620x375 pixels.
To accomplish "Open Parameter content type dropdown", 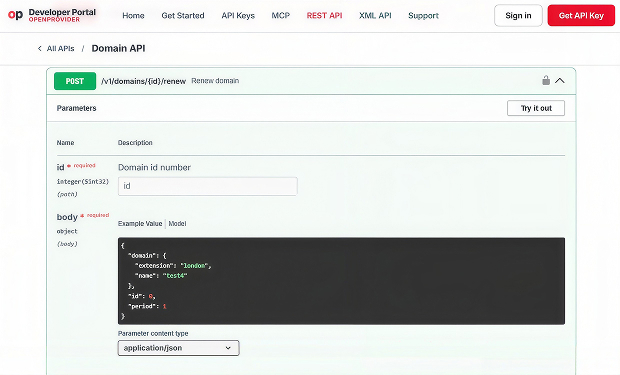I will pyautogui.click(x=178, y=348).
